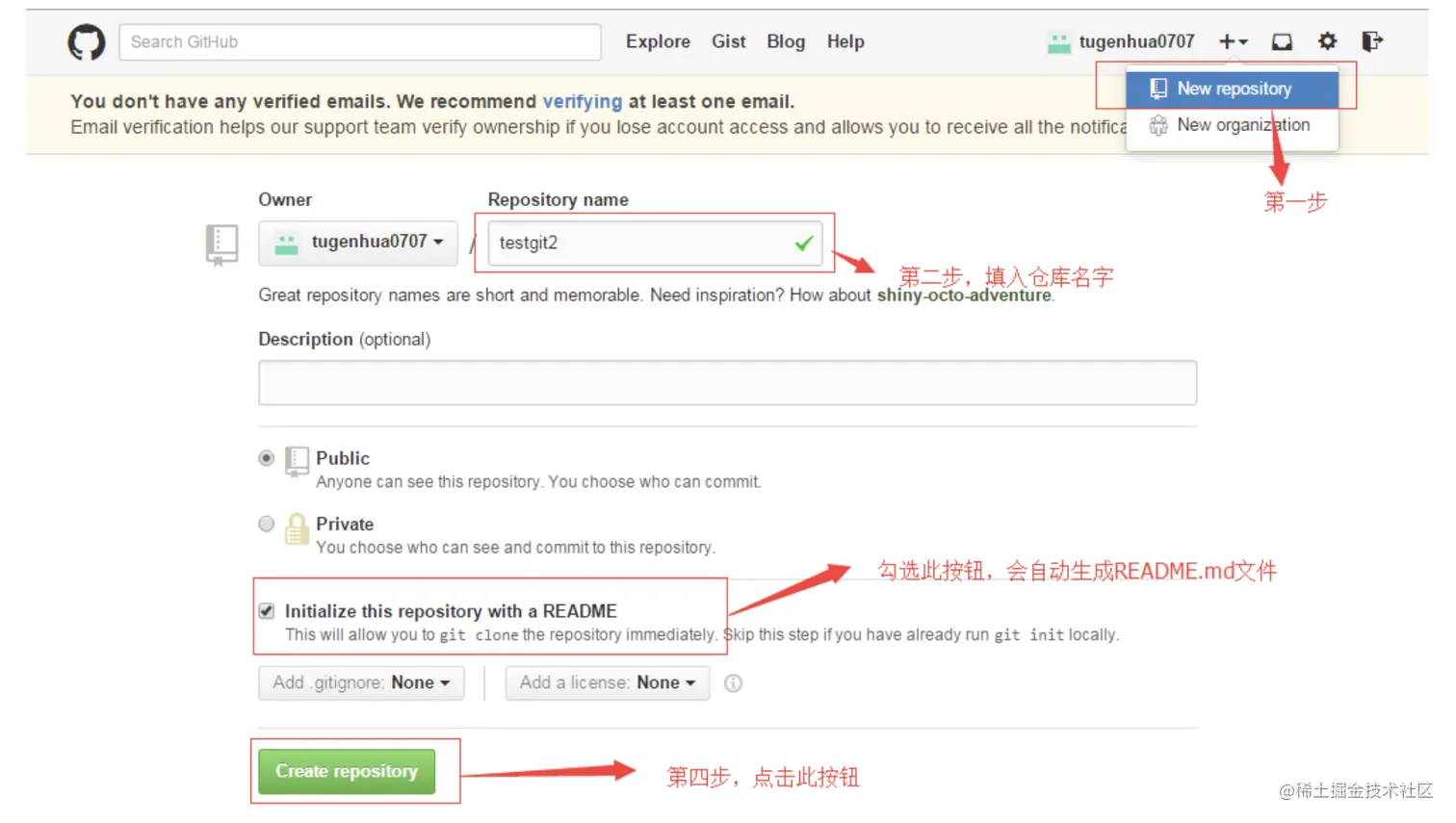Expand the Add .gitignore dropdown
1456x823 pixels.
361,682
